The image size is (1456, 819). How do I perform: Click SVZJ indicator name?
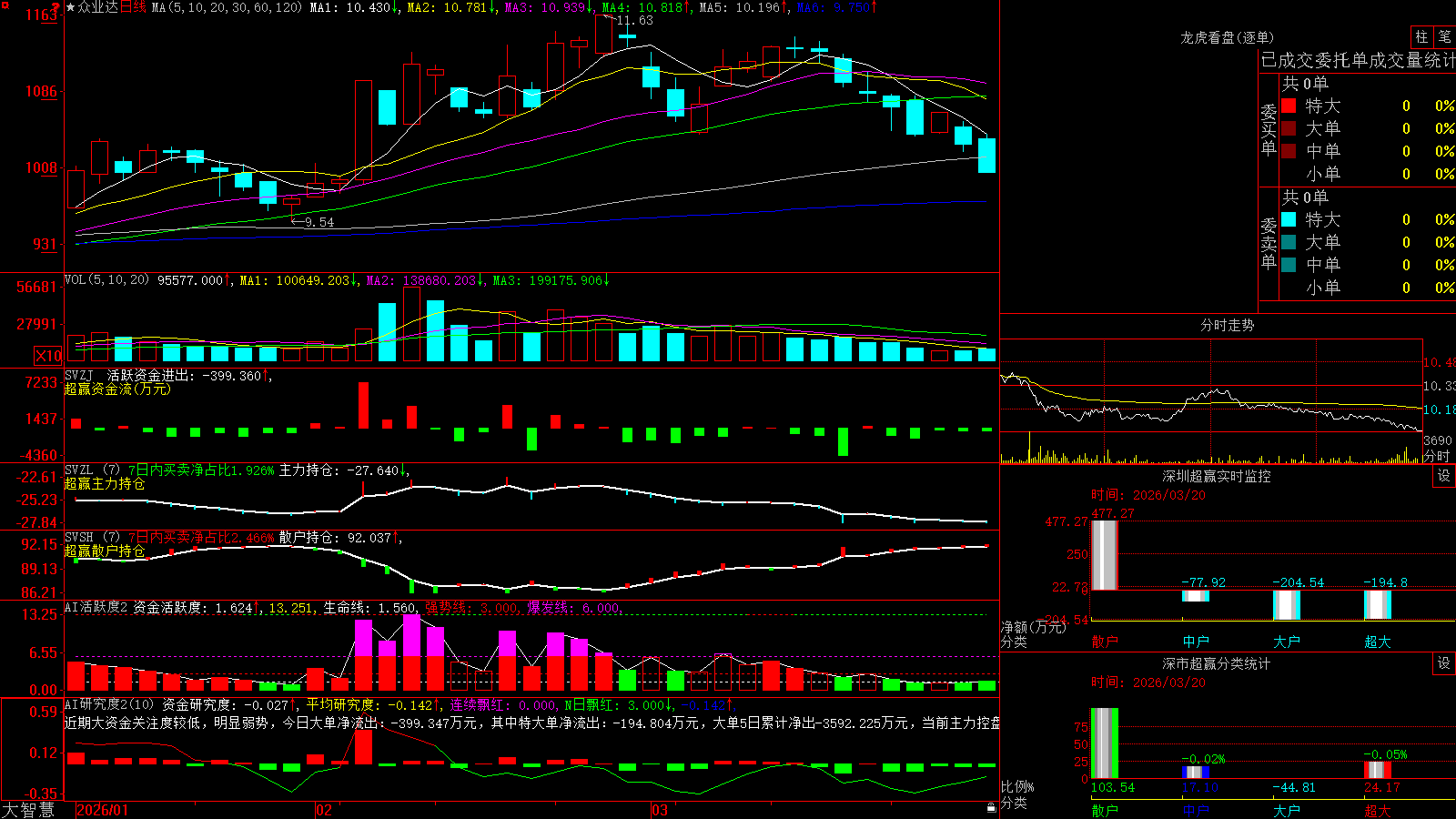(x=78, y=375)
